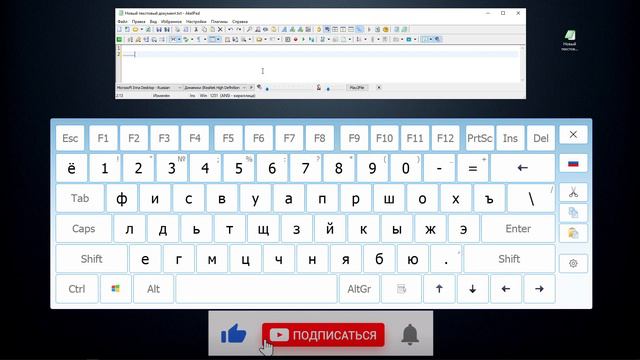The height and width of the screenshot is (360, 640).
Task: Click the Undo arrow in AkelPad toolbar
Action: 230,29
